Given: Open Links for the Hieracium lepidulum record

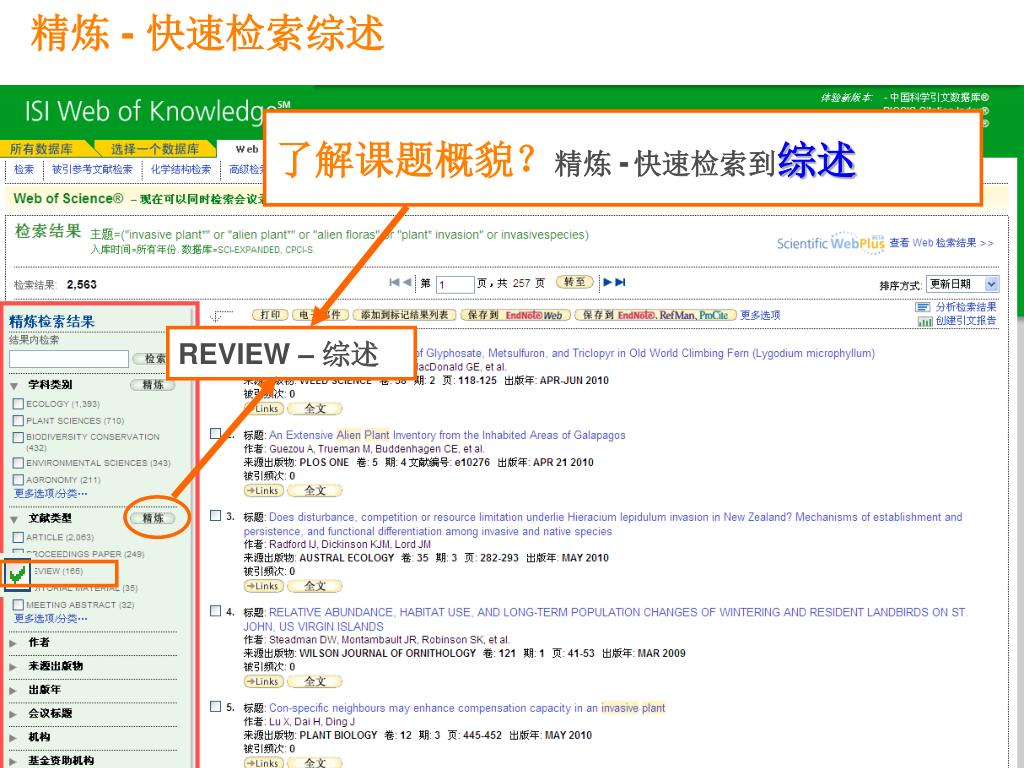Looking at the screenshot, I should point(264,586).
